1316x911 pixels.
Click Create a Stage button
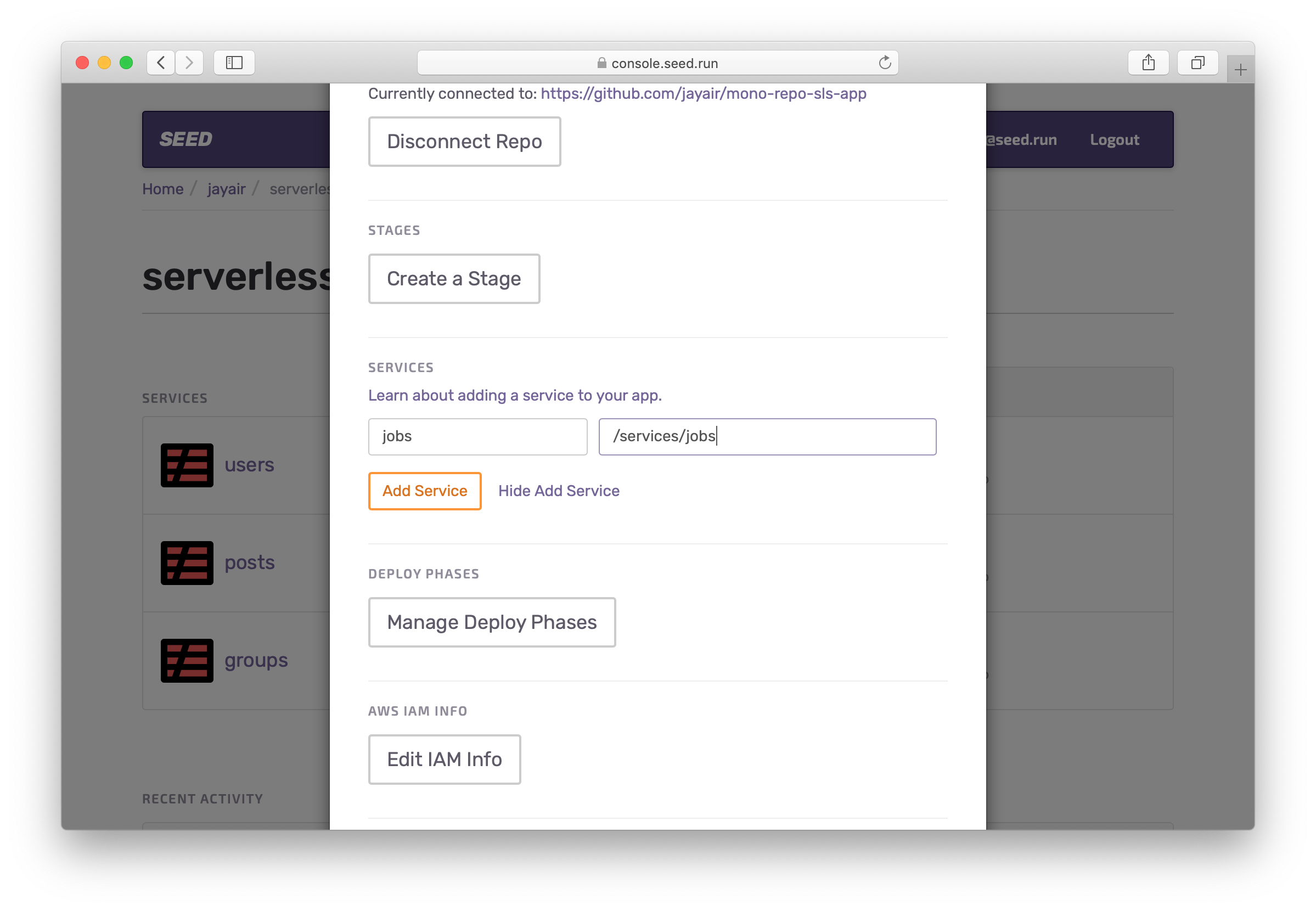click(454, 279)
